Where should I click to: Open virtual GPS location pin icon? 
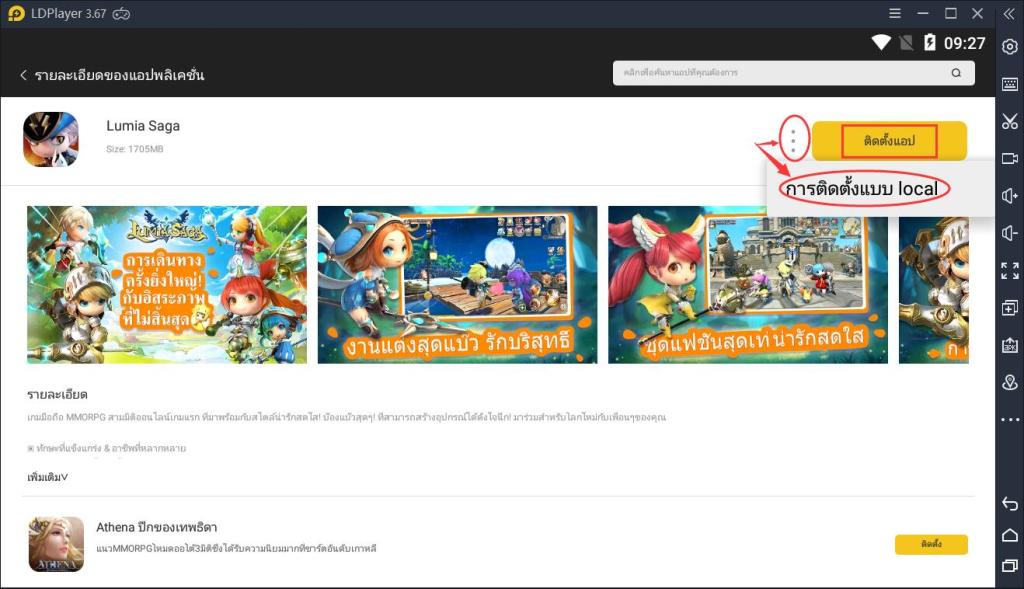point(1010,382)
